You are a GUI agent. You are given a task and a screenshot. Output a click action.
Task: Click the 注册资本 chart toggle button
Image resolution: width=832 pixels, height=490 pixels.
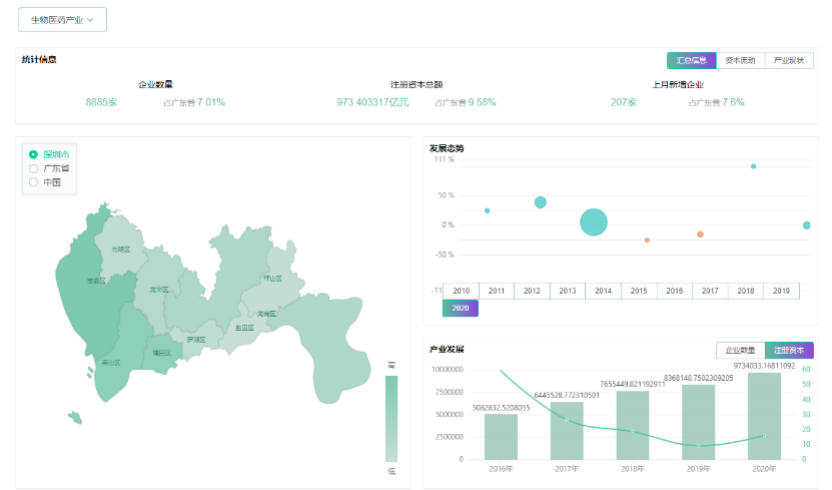789,350
